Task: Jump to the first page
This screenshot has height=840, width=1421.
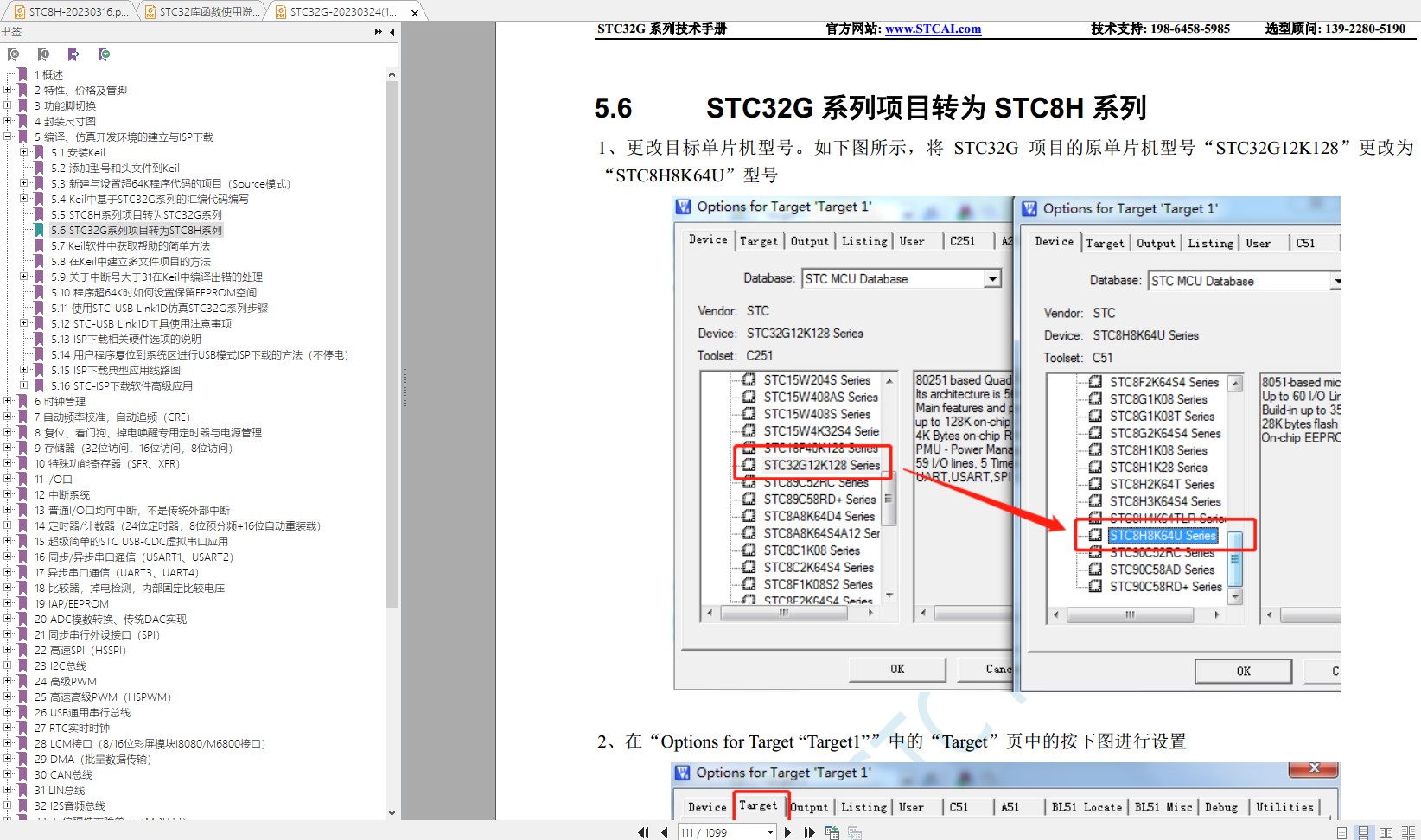Action: click(x=643, y=832)
